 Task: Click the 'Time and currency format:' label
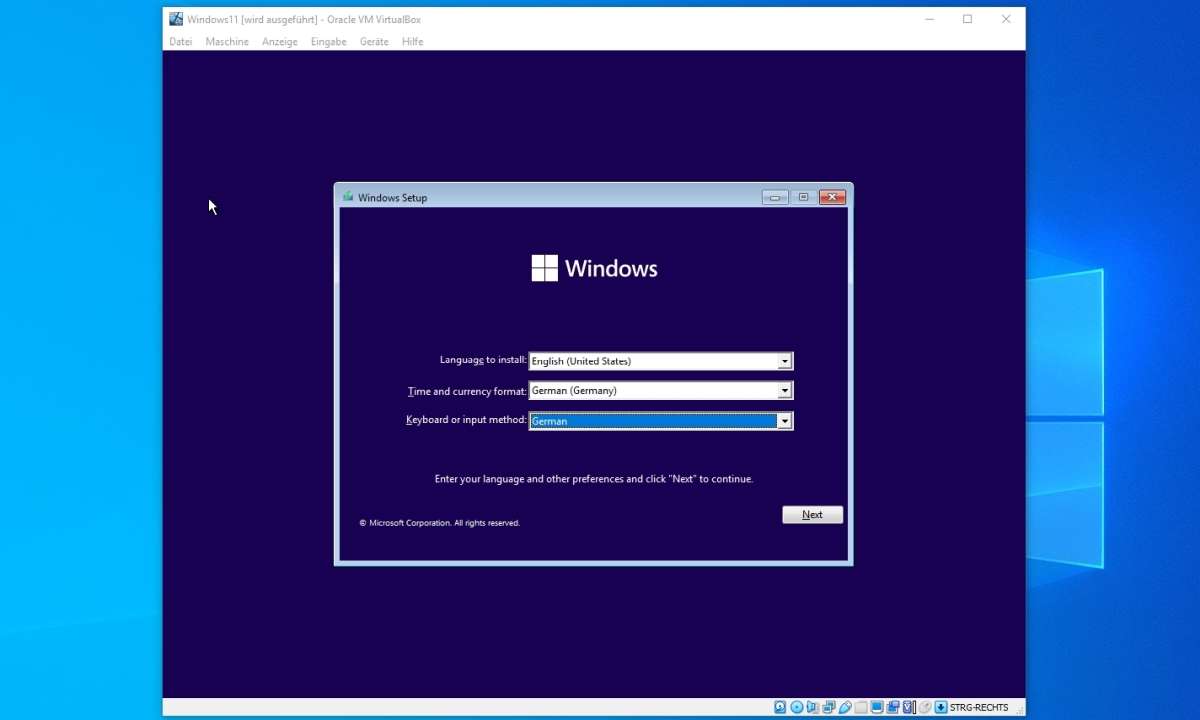point(467,391)
